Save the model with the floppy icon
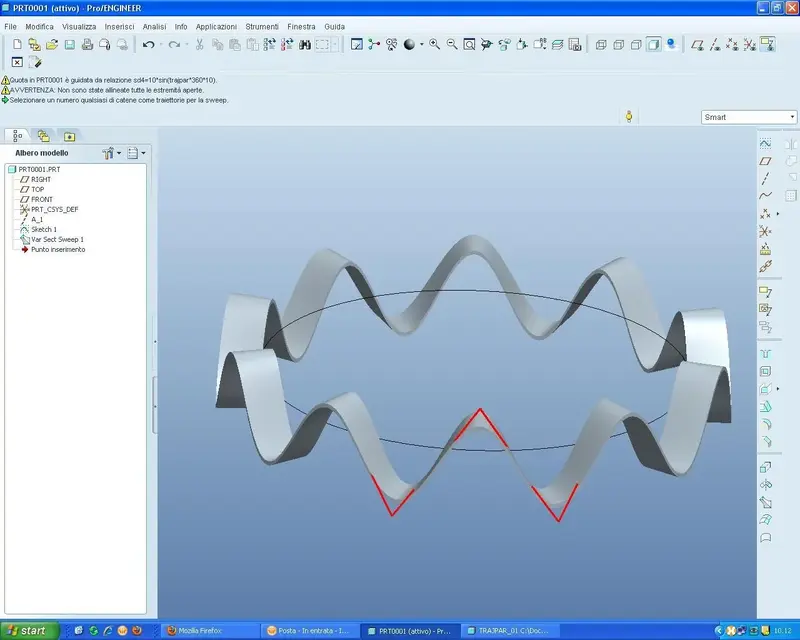800x640 pixels. coord(69,44)
